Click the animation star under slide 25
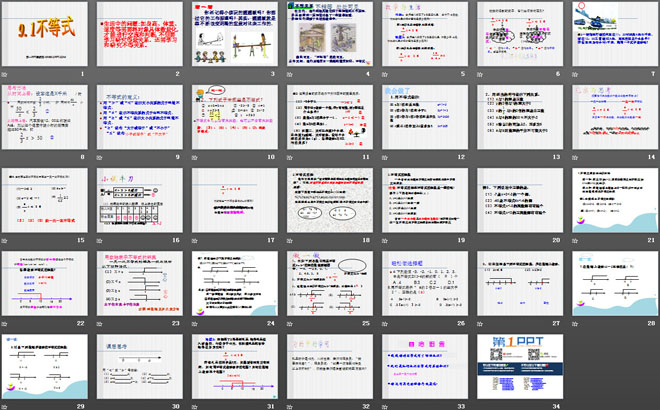This screenshot has height=410, width=660. coord(290,324)
